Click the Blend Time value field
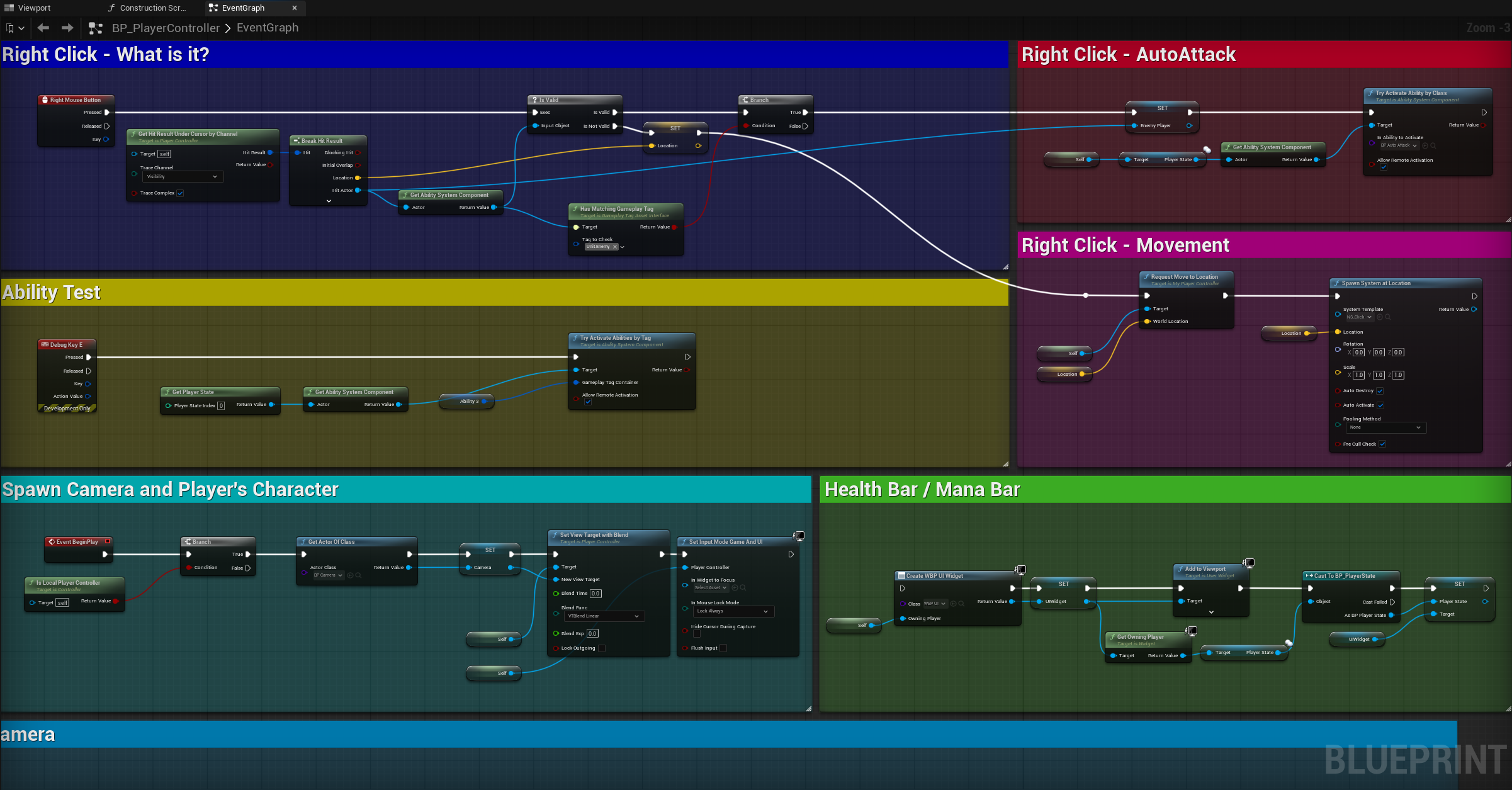Image resolution: width=1512 pixels, height=790 pixels. 595,594
